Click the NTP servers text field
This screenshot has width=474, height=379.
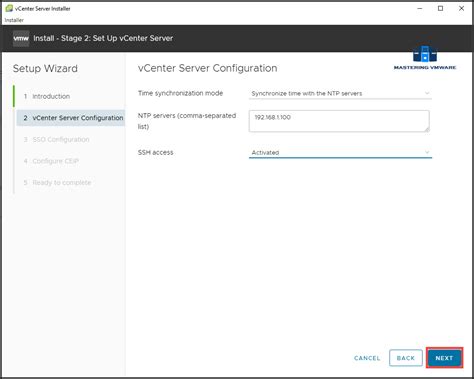click(x=339, y=121)
